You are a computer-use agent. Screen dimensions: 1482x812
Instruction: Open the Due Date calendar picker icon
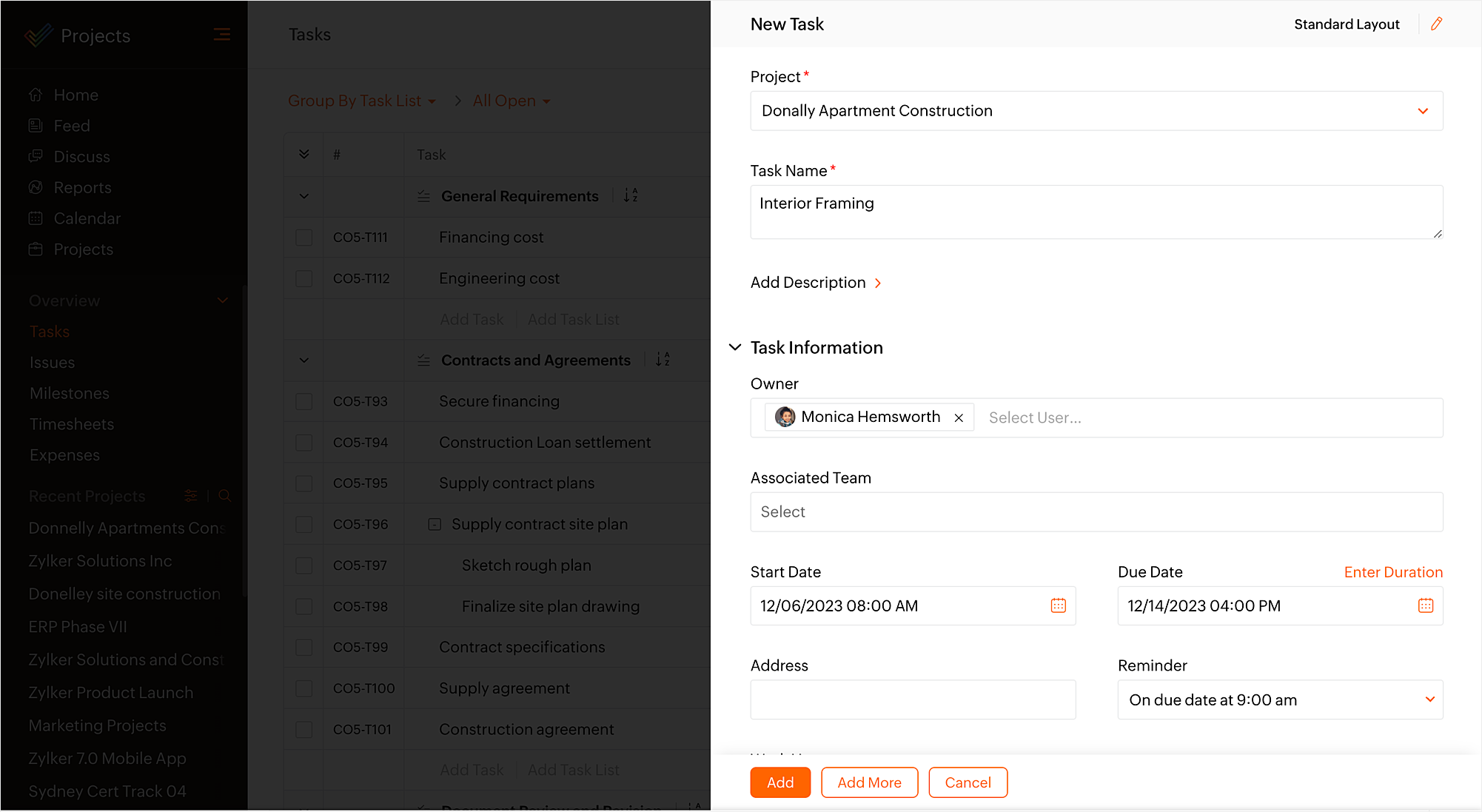click(1425, 605)
